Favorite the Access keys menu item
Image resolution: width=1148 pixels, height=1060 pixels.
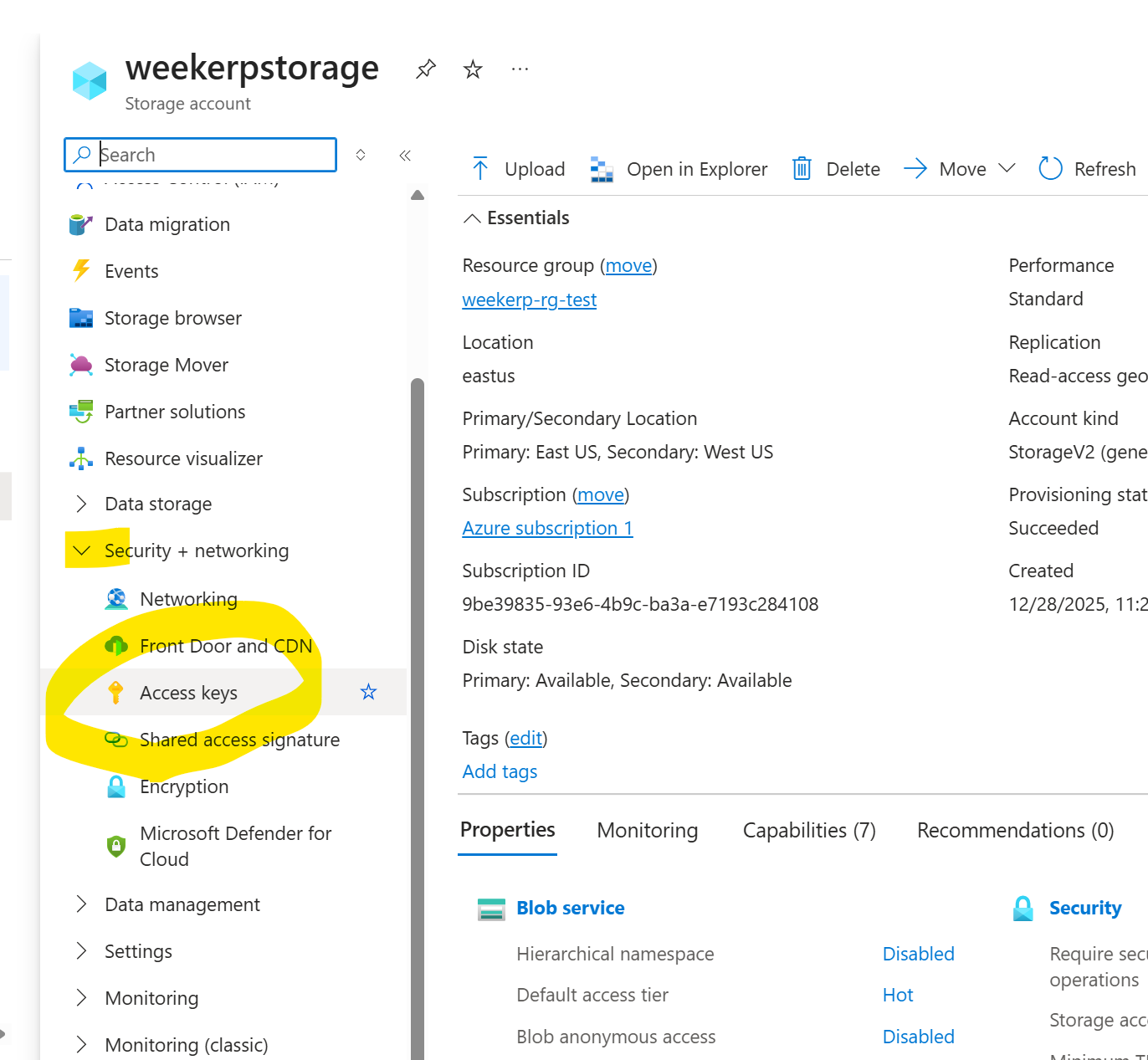click(x=368, y=692)
